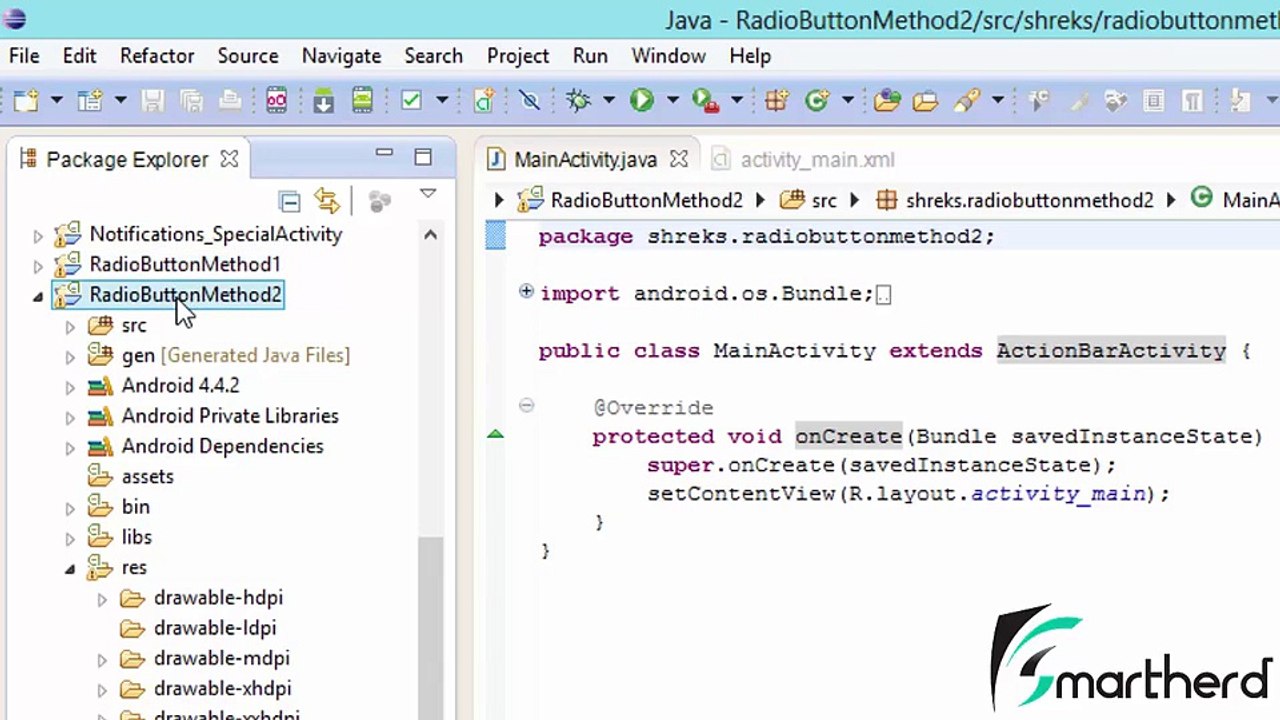The height and width of the screenshot is (720, 1280).
Task: Open the Android SDK Manager icon
Action: 323,100
